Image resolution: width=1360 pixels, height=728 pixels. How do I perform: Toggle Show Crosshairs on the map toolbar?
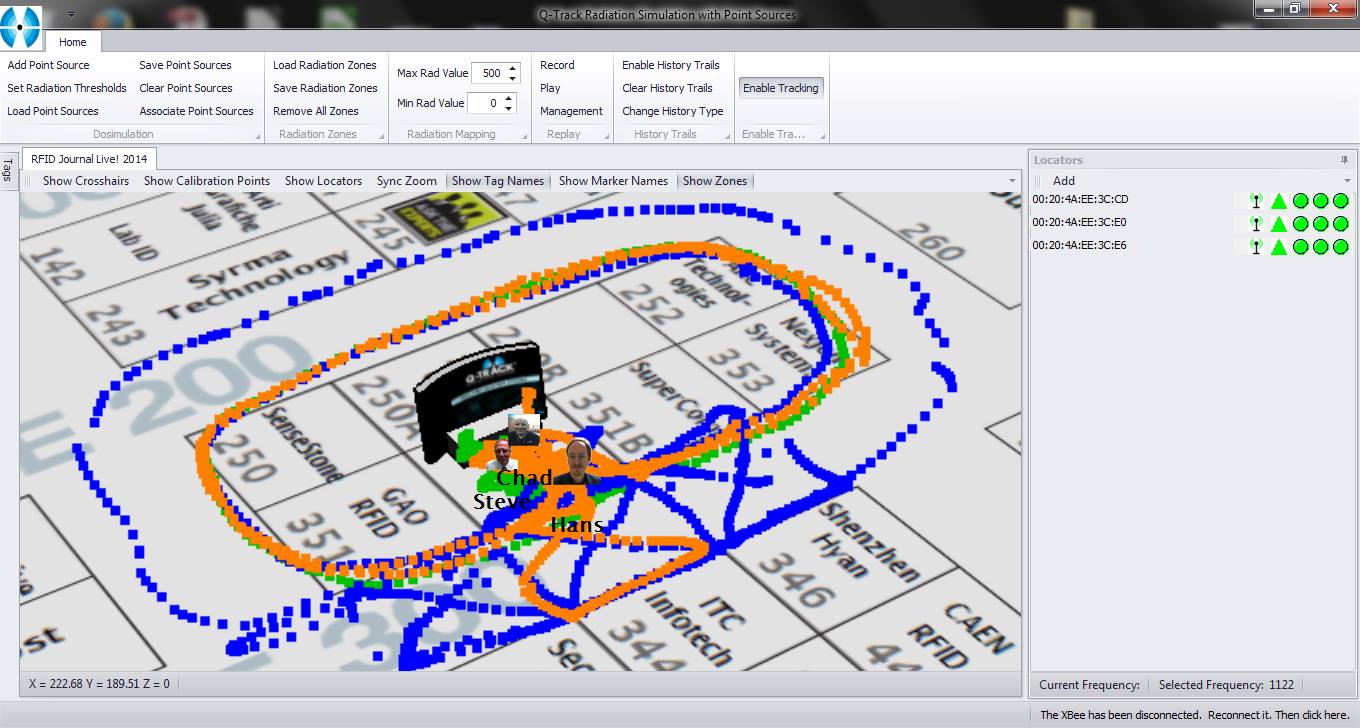(x=86, y=181)
